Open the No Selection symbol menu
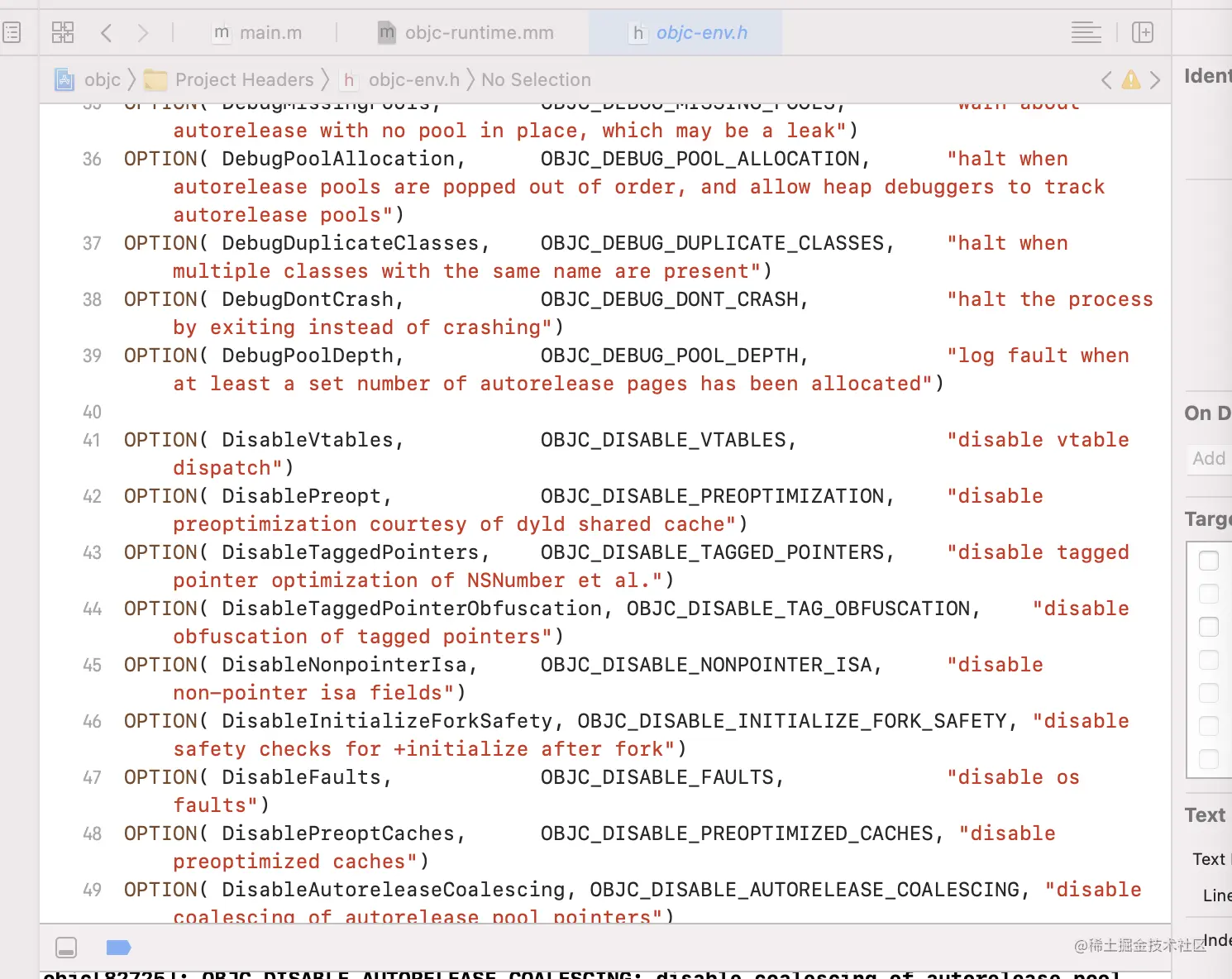The image size is (1232, 979). tap(537, 80)
